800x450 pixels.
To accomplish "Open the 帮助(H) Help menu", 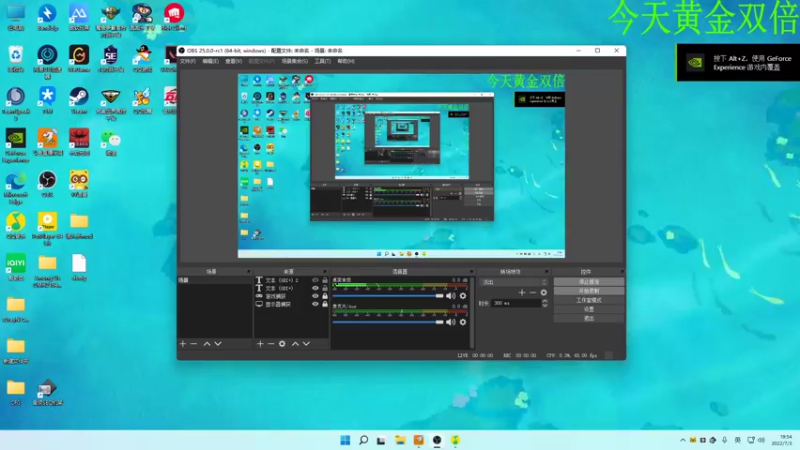I will tap(345, 61).
